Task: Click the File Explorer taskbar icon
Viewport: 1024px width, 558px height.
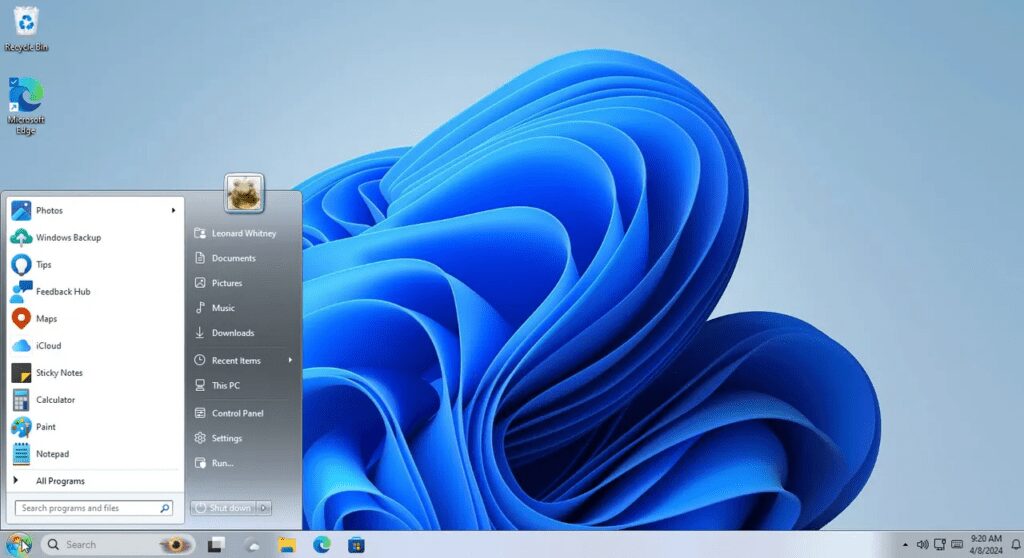Action: 287,545
